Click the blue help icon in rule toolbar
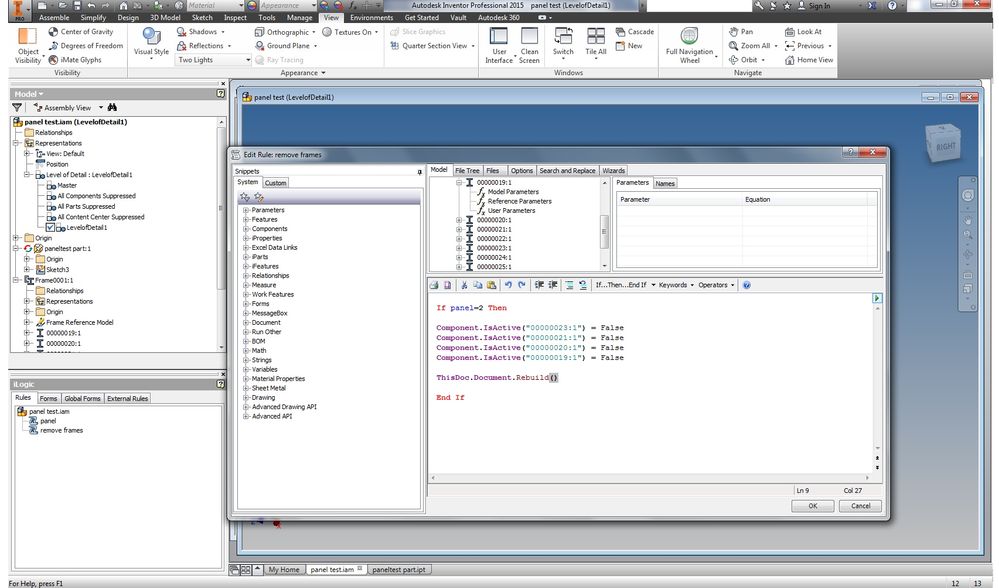The image size is (999, 588). [747, 285]
